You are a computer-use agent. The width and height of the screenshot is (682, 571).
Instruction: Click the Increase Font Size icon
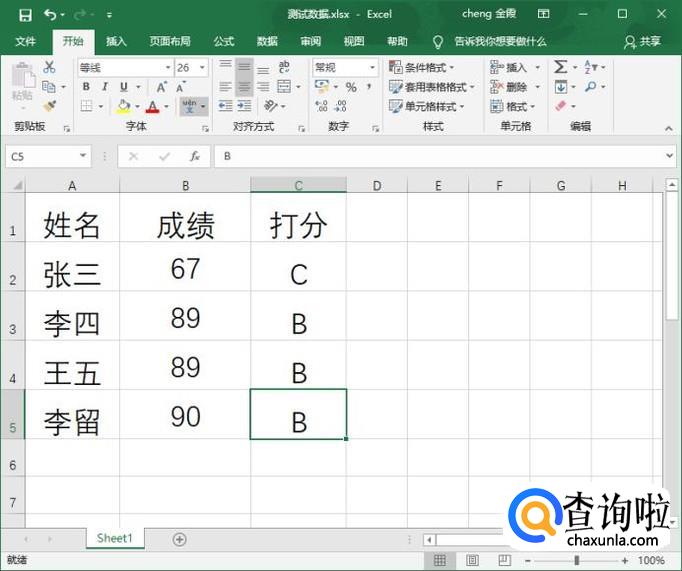pyautogui.click(x=161, y=87)
